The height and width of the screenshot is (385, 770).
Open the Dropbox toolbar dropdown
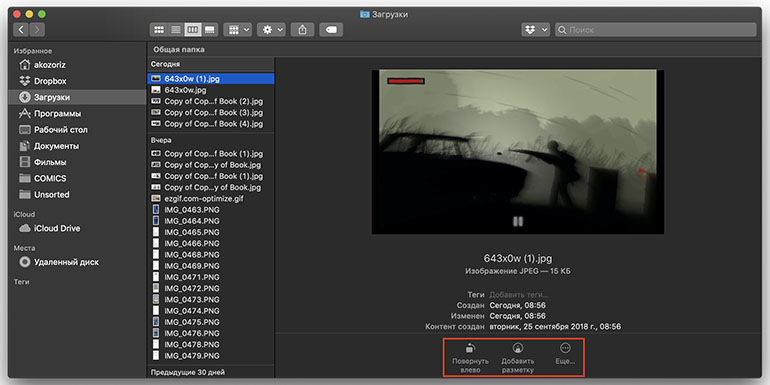click(x=535, y=29)
